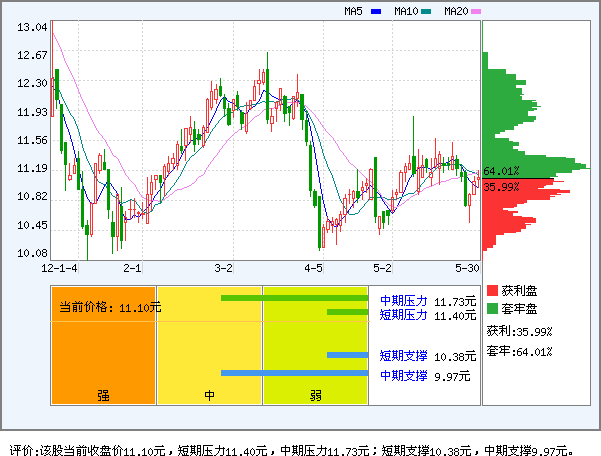Screen dimensions: 601x456
Task: Click the 短期压力 label
Action: click(x=404, y=315)
